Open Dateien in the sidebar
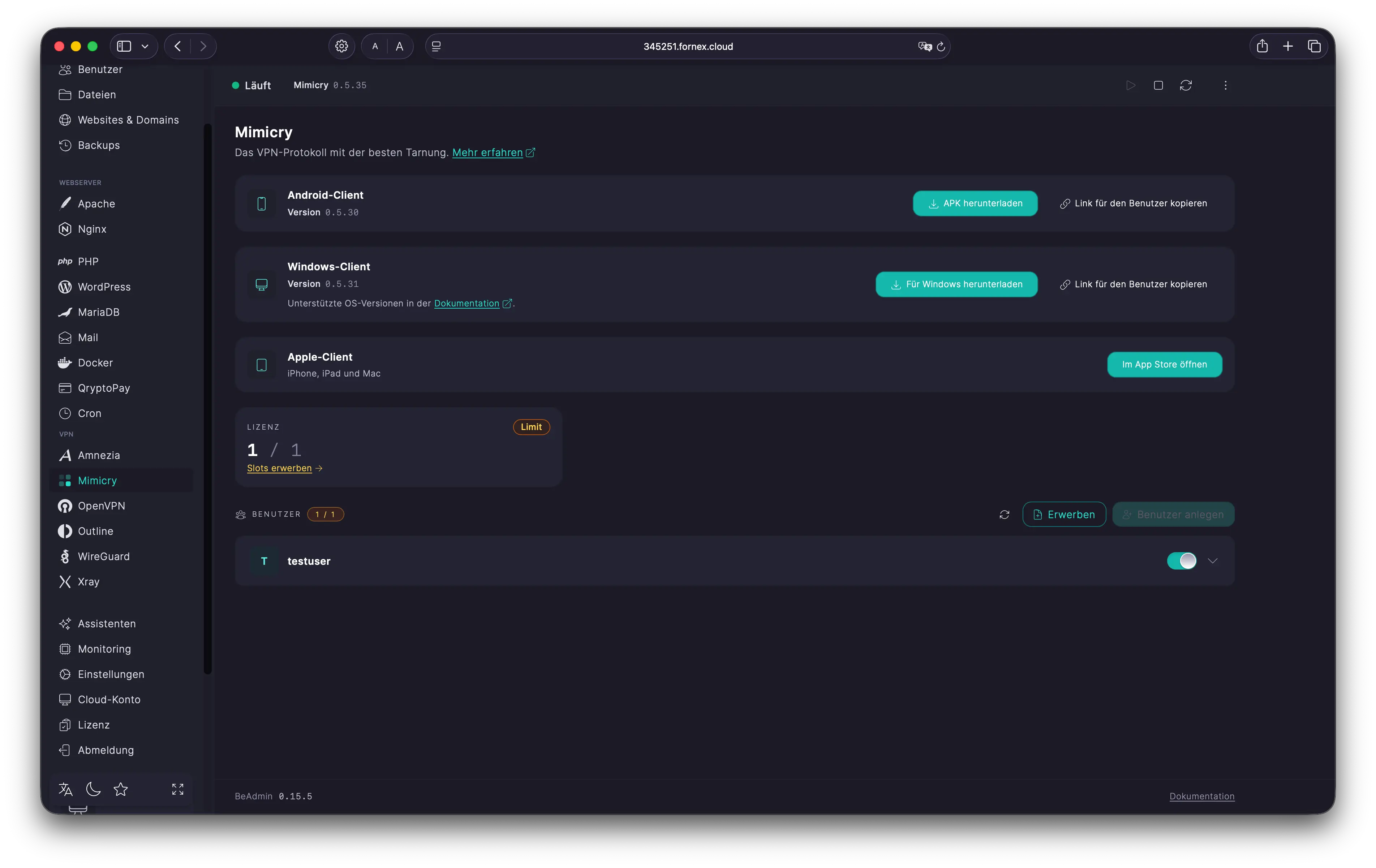The height and width of the screenshot is (868, 1376). pos(121,94)
